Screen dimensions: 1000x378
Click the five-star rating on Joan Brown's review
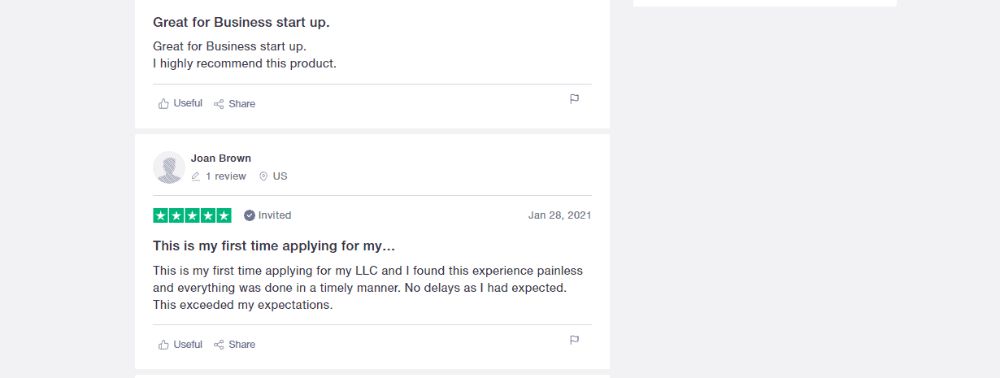point(192,215)
